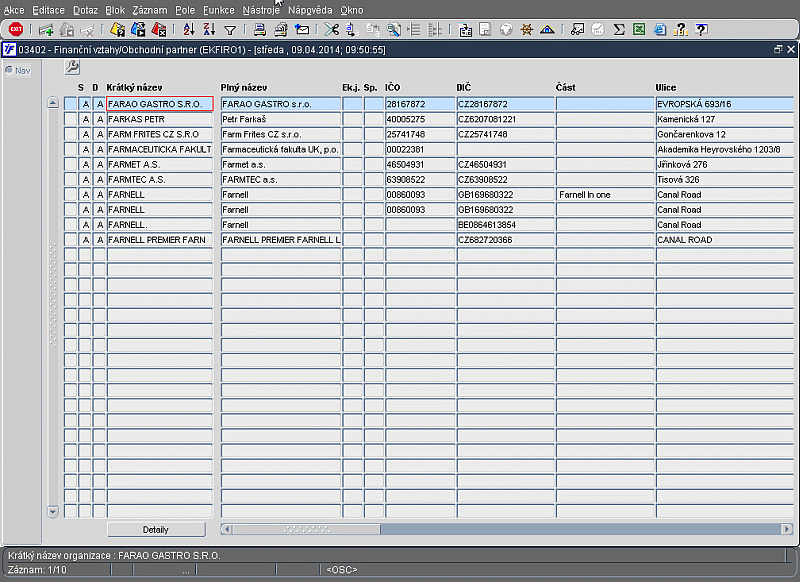Screen dimensions: 800x582
Task: Sort records ascending A to Z
Action: [x=189, y=30]
